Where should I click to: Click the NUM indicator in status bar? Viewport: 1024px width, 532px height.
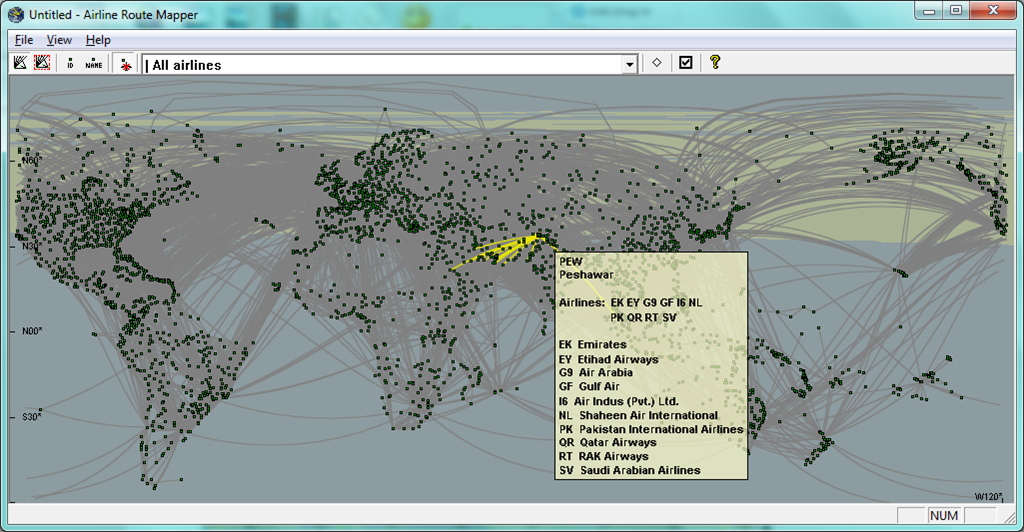(944, 516)
